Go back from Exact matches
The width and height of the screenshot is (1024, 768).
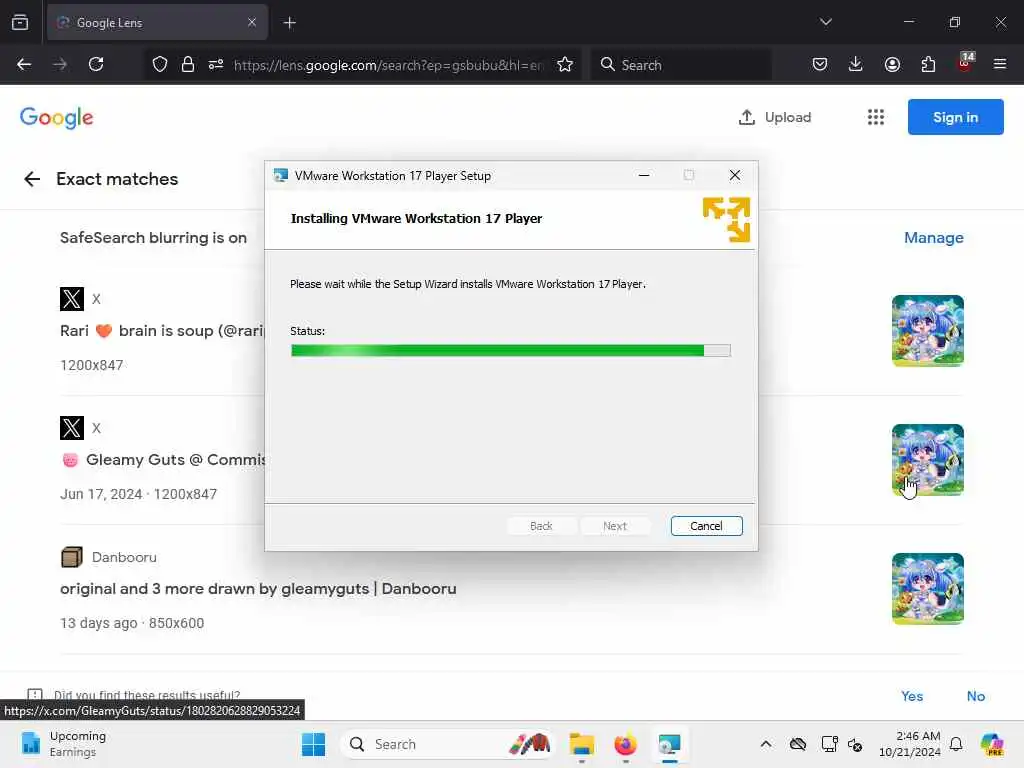(x=32, y=179)
